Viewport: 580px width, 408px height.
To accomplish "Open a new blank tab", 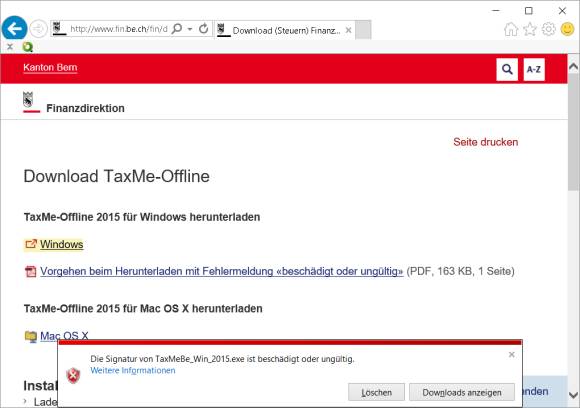I will pos(363,30).
